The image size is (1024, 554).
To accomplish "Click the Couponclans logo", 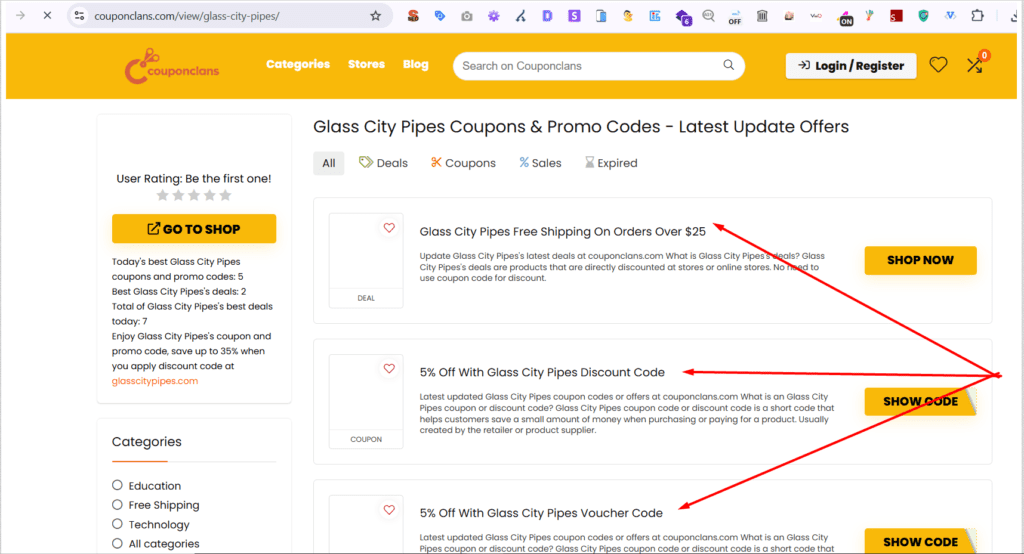I will point(172,66).
